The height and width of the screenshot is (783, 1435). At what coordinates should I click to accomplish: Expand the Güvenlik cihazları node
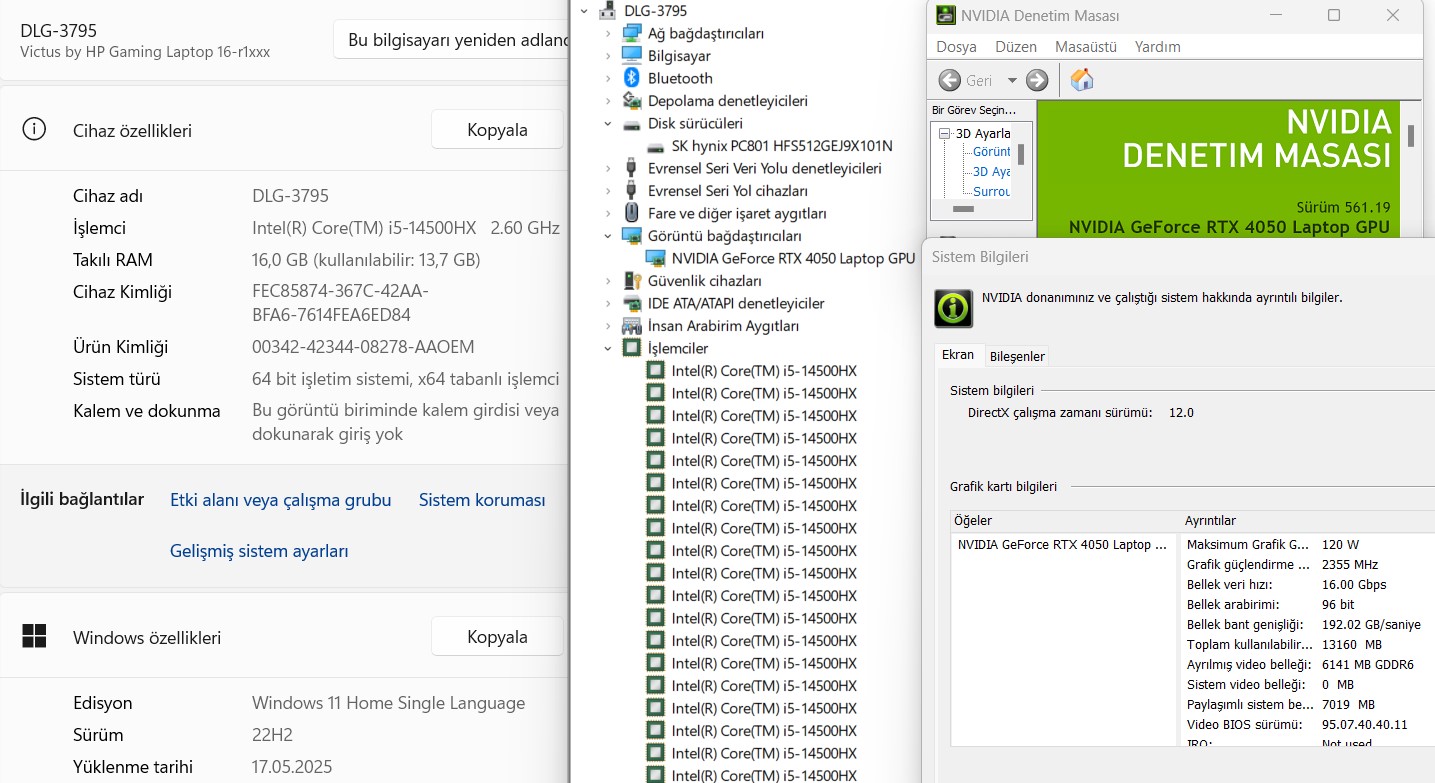607,281
